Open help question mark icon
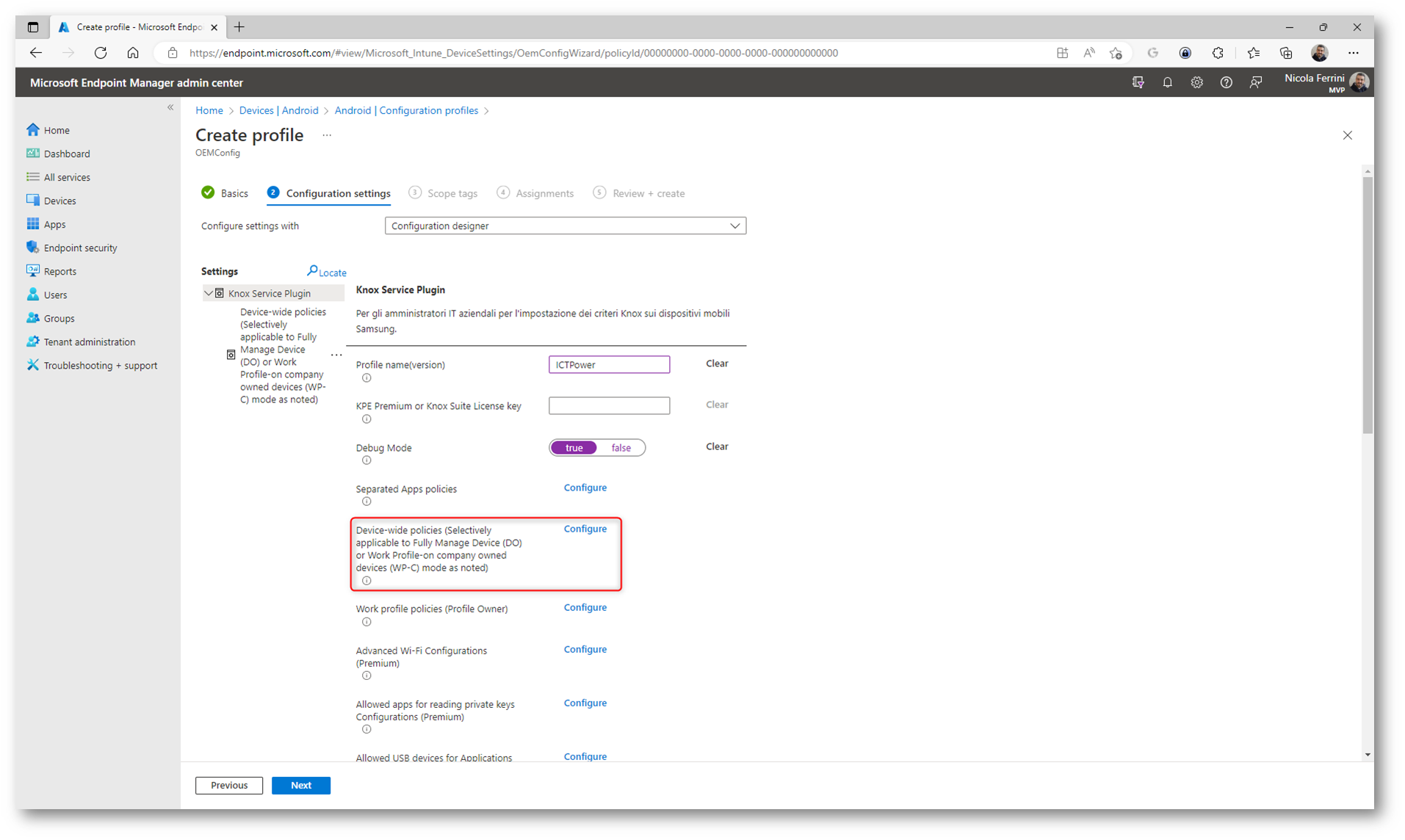Image resolution: width=1405 pixels, height=840 pixels. pos(1226,83)
